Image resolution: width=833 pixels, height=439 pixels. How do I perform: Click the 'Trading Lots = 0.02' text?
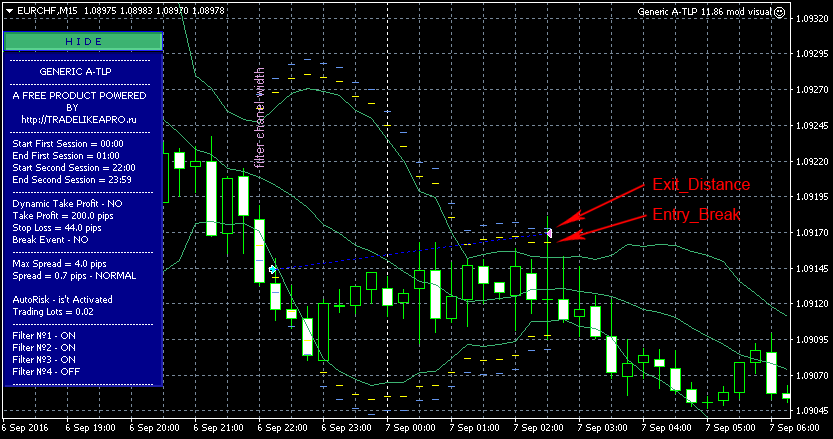coord(53,312)
